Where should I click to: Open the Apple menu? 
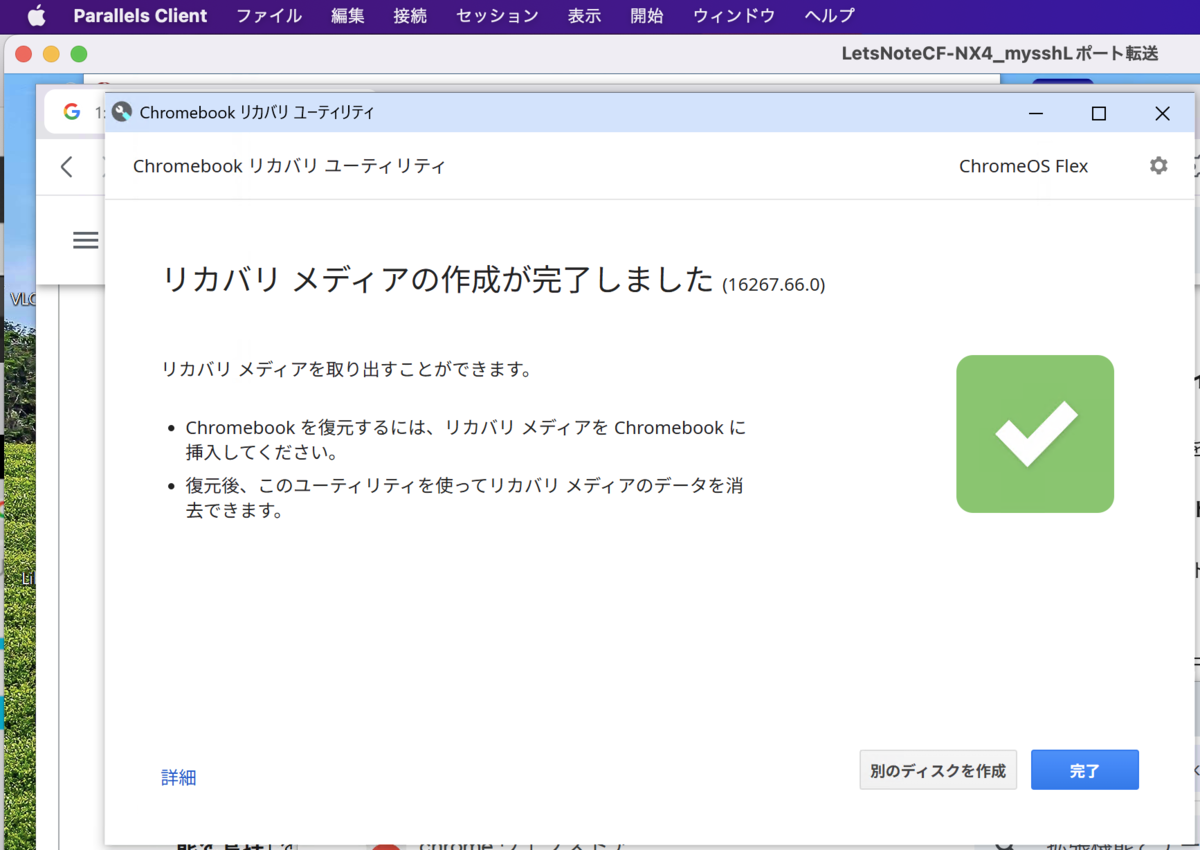36,16
